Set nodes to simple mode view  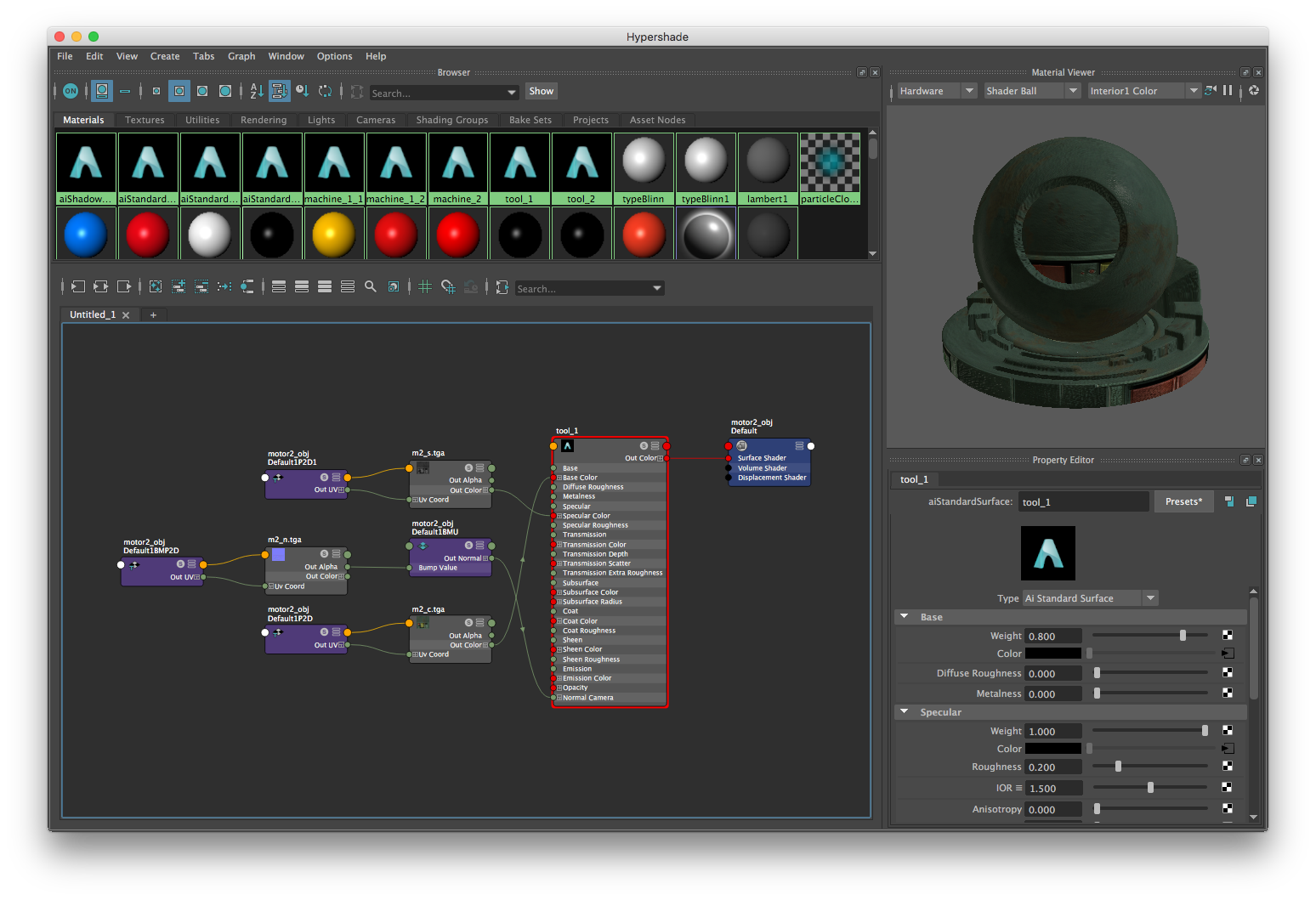click(x=279, y=286)
